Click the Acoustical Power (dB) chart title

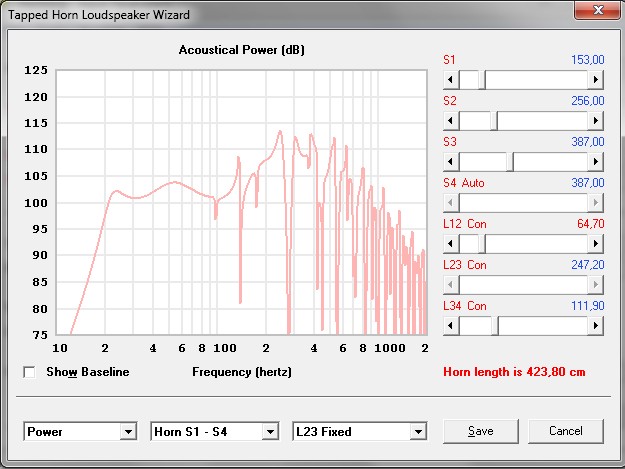[242, 50]
